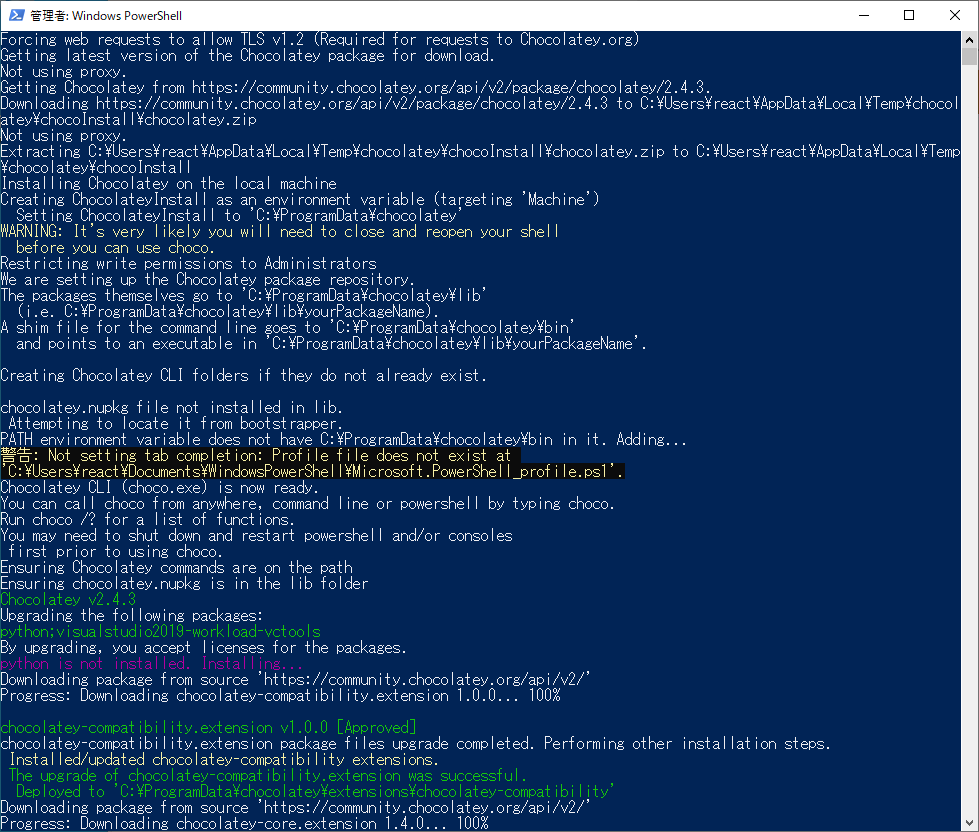Image resolution: width=979 pixels, height=832 pixels.
Task: Click the 'Creating Chocolatey CLI folders' line
Action: click(244, 376)
